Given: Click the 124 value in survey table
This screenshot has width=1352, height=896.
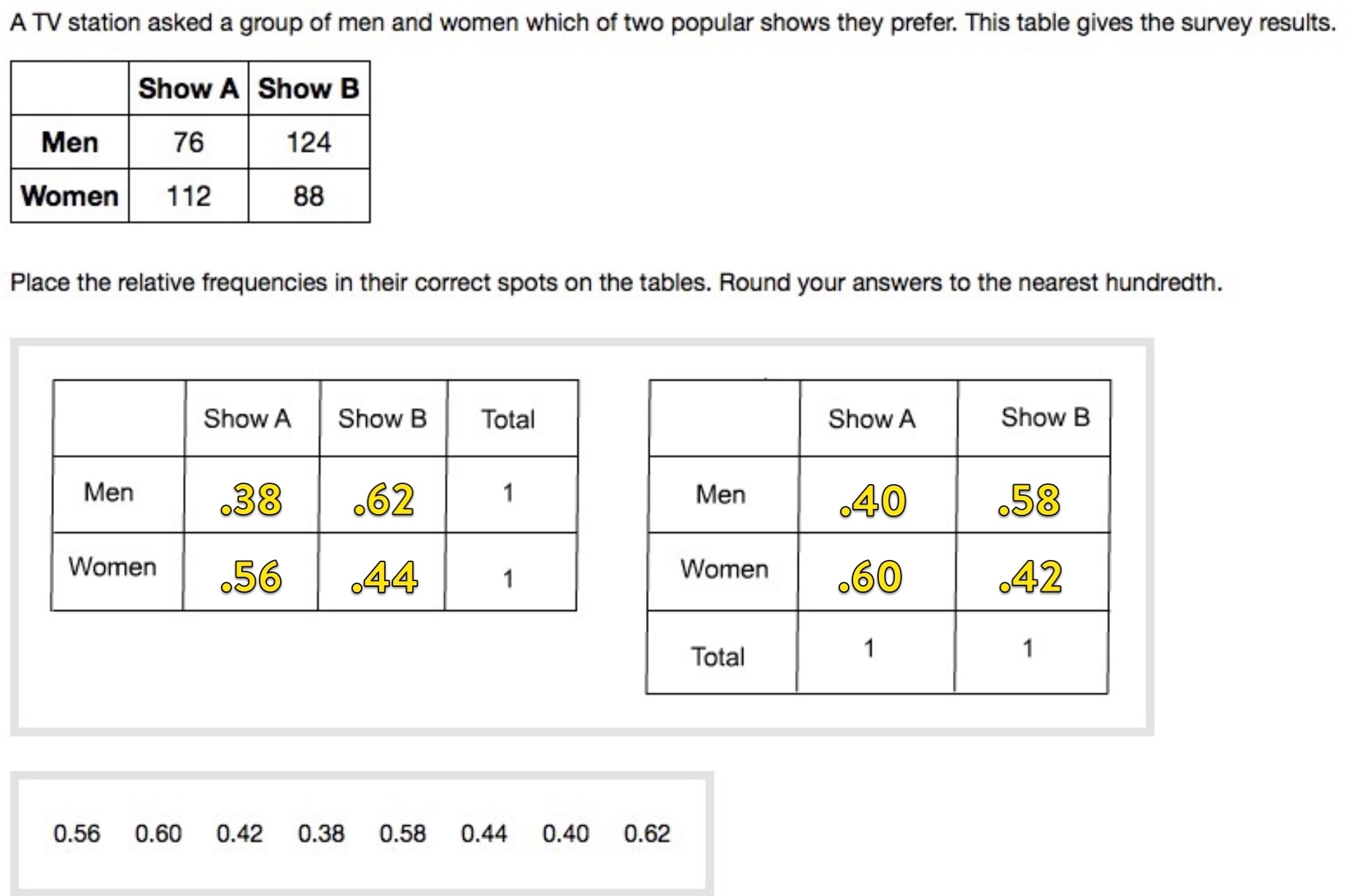Looking at the screenshot, I should tap(308, 142).
